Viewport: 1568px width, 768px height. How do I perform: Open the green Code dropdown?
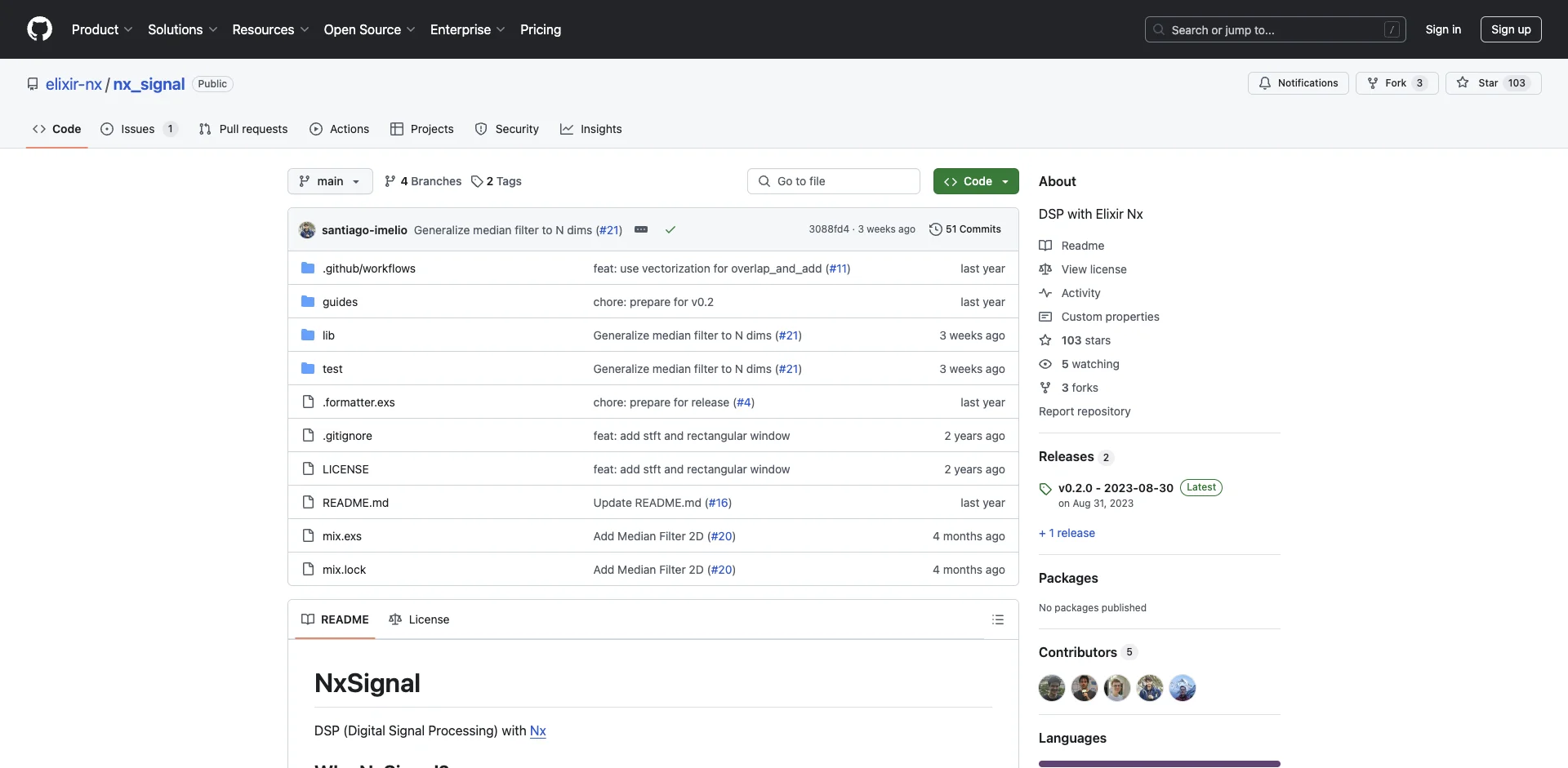976,181
